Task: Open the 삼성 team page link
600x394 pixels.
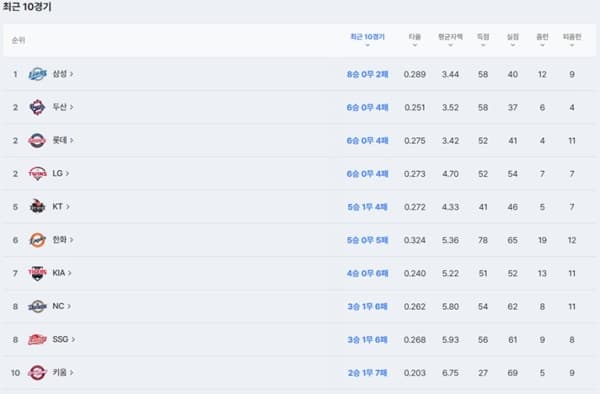Action: [x=63, y=74]
